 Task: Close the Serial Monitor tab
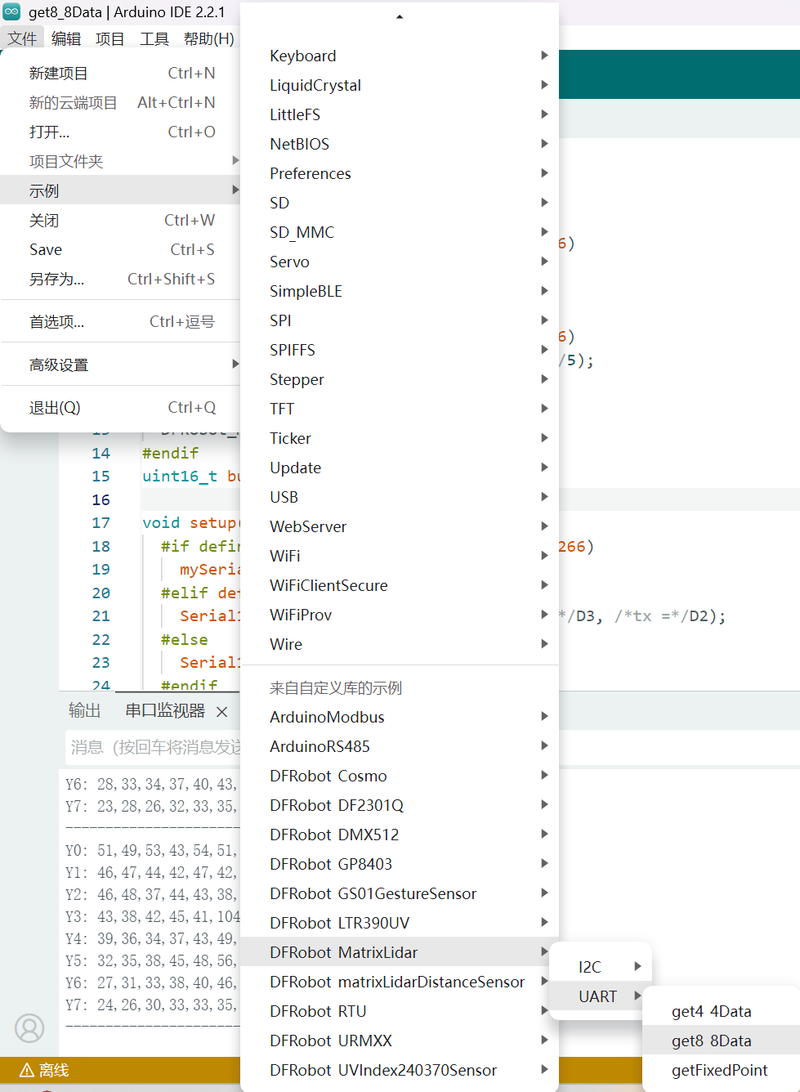[222, 711]
